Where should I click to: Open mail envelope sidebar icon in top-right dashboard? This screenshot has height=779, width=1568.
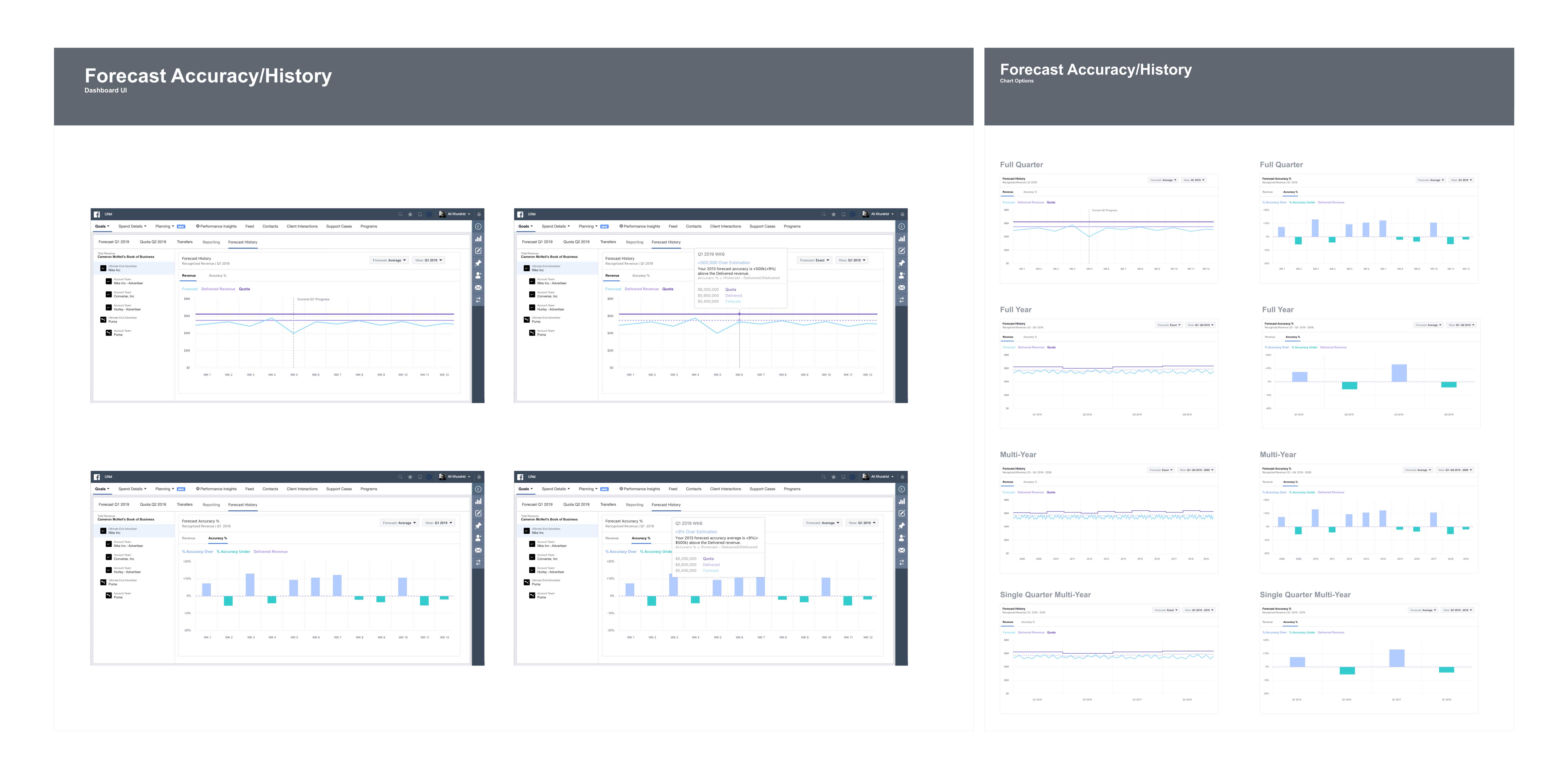902,288
